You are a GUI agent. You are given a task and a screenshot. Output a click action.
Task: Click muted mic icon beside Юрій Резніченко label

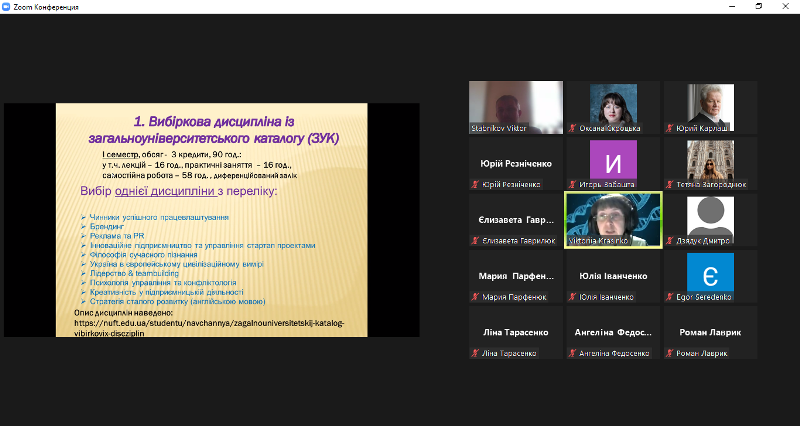[x=476, y=184]
